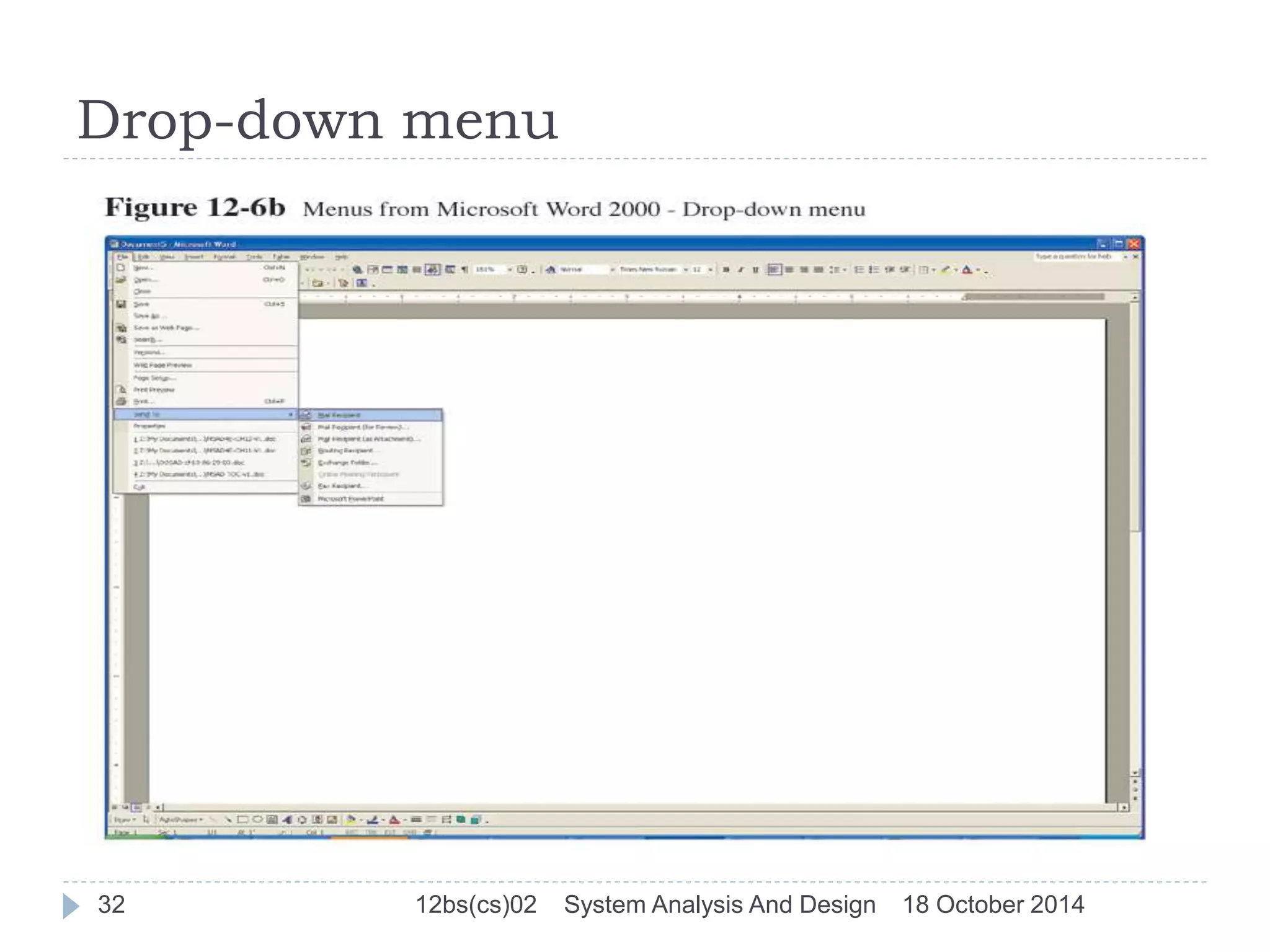Image resolution: width=1270 pixels, height=952 pixels.
Task: Click the Select Objects arrow icon
Action: (x=147, y=819)
